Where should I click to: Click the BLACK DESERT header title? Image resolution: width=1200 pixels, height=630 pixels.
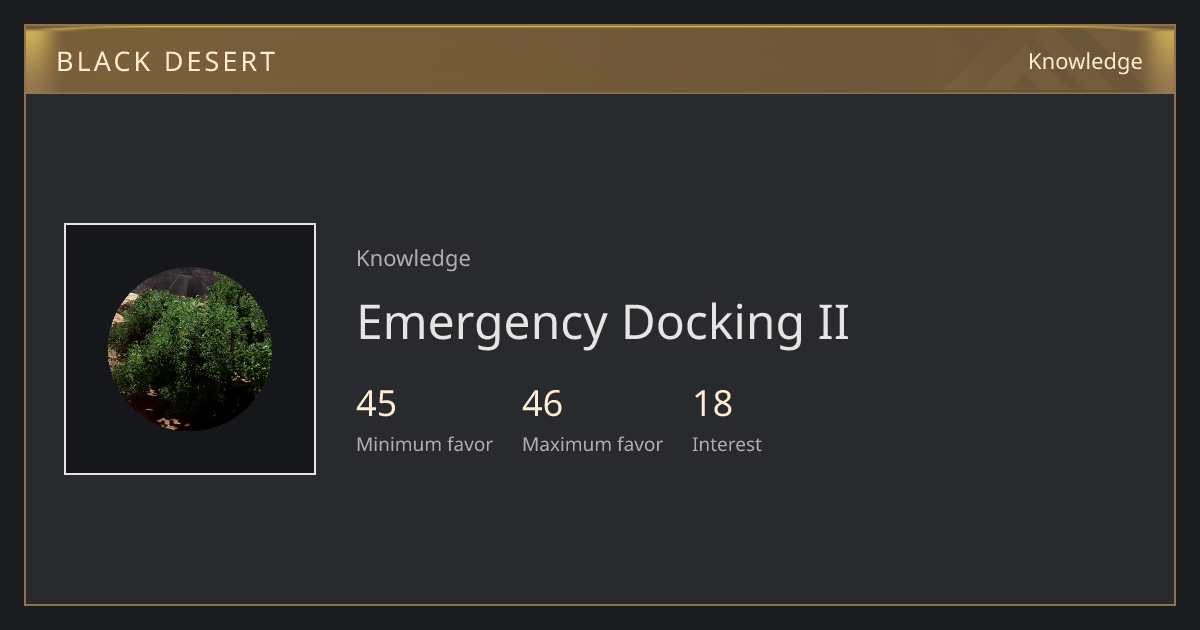[x=166, y=62]
